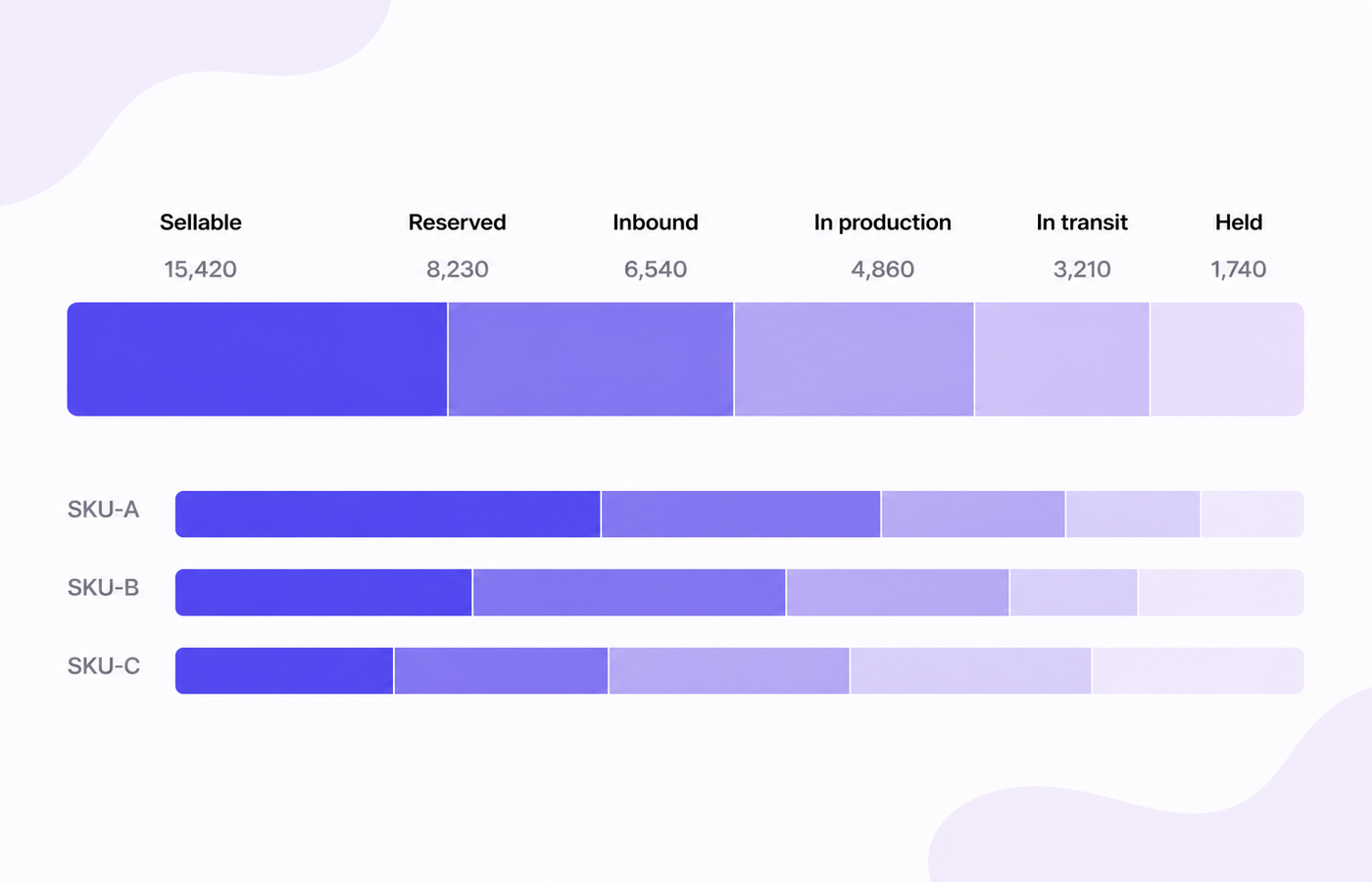Open the SKU-A row label

coord(103,510)
